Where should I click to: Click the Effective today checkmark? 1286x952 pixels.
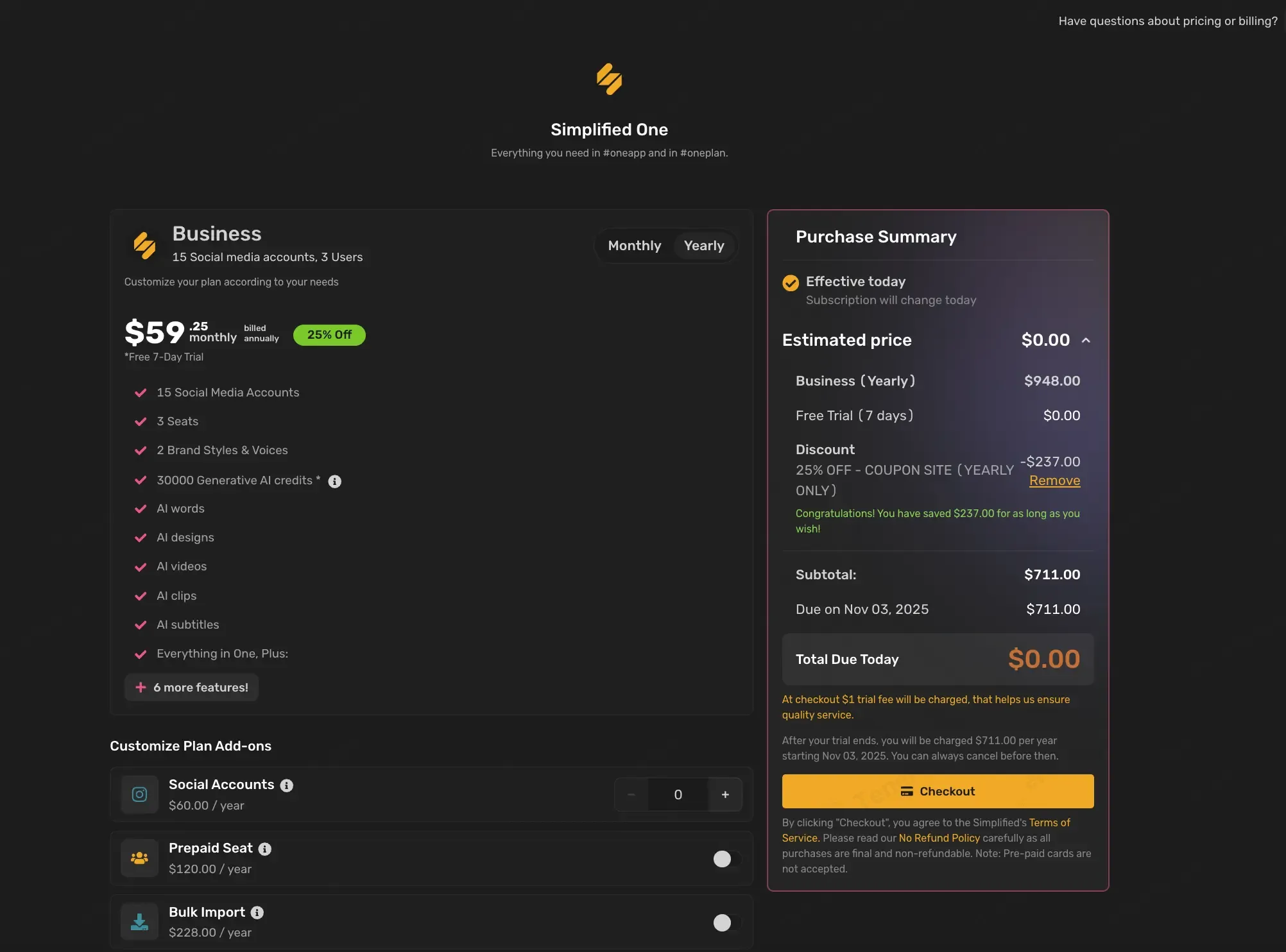(x=791, y=283)
